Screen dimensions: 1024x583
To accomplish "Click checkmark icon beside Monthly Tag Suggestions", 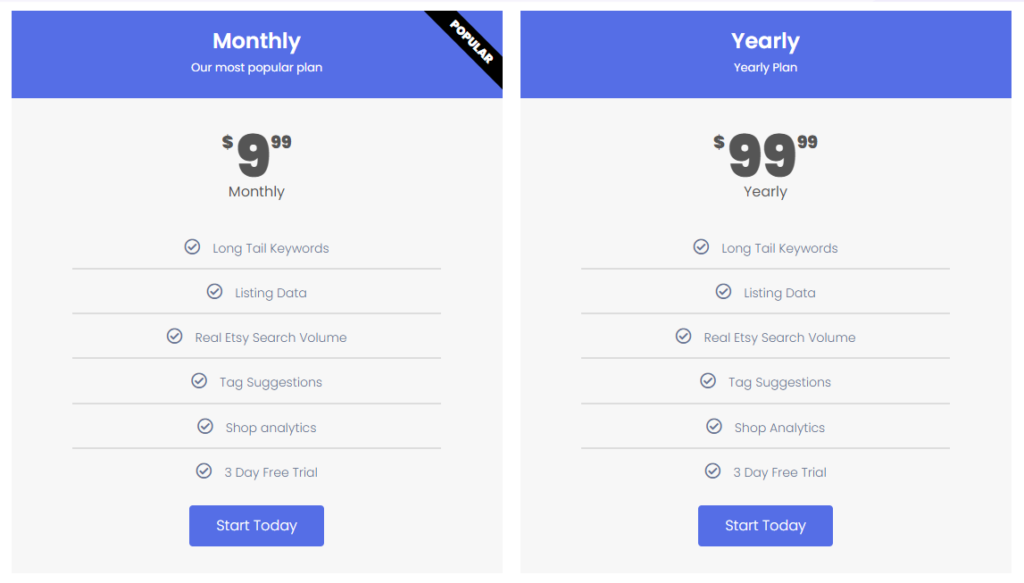I will click(199, 381).
